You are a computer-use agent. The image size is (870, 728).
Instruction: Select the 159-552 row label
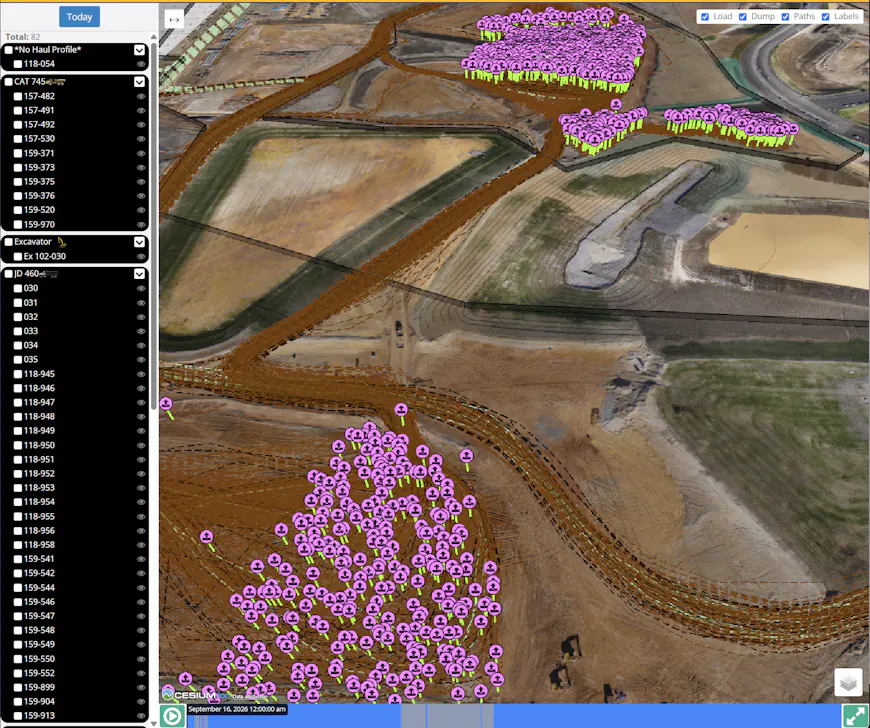coord(39,673)
